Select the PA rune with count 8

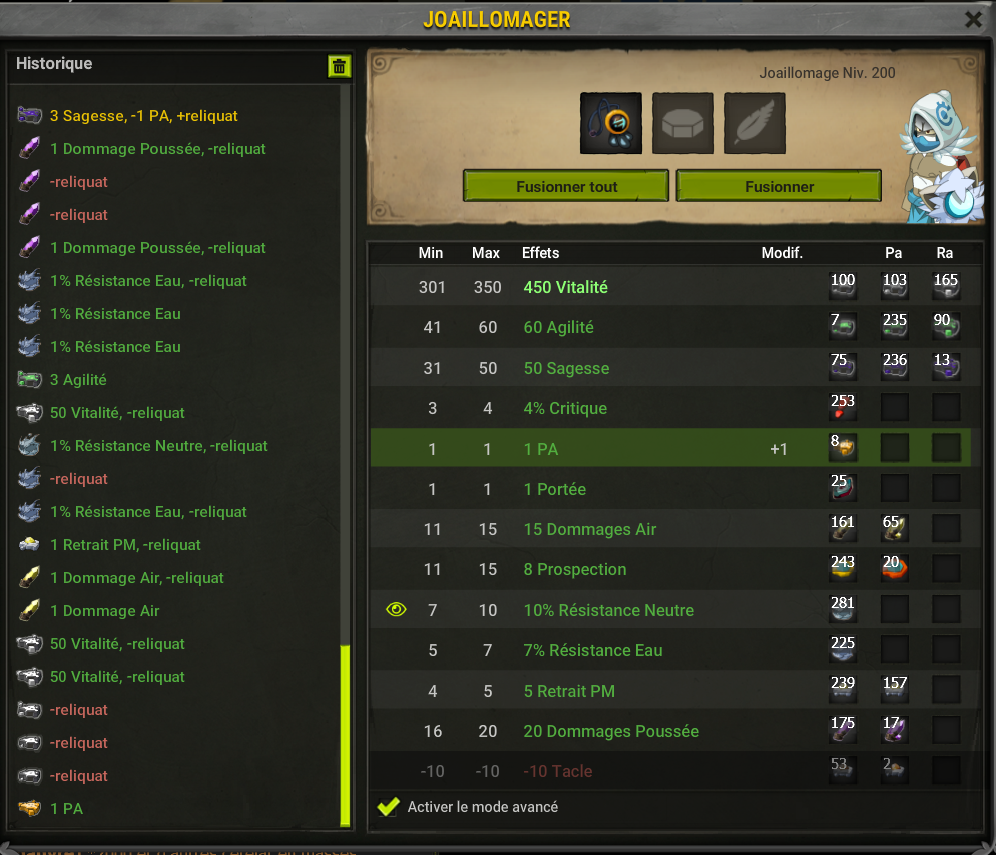(843, 447)
